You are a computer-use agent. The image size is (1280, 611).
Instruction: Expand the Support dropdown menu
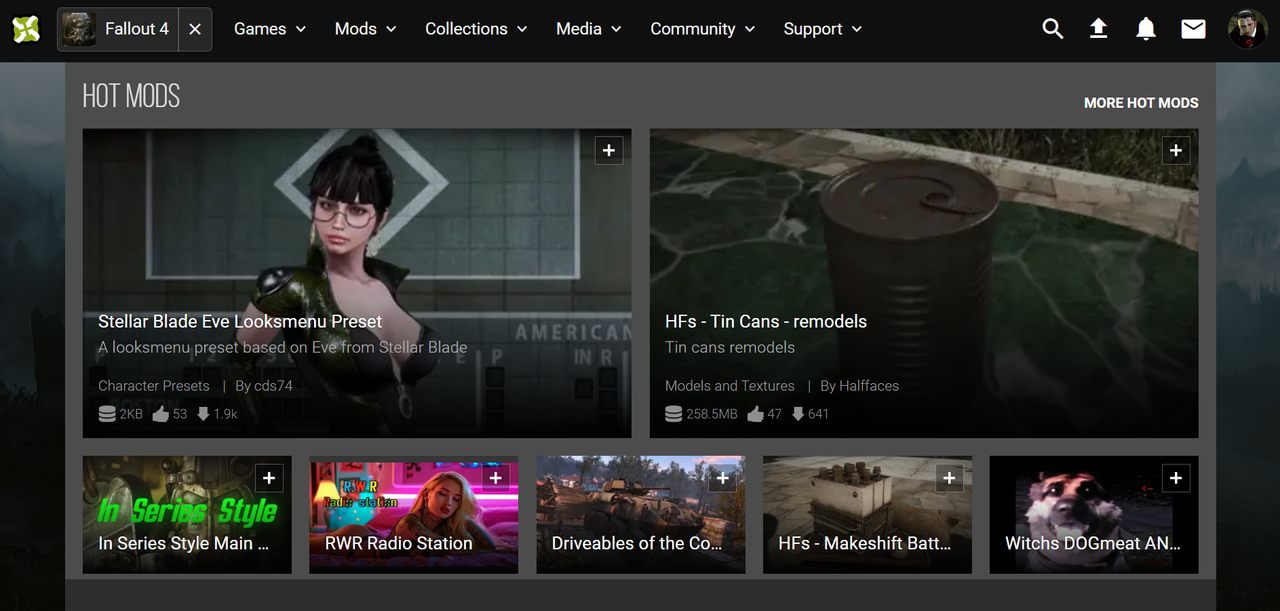(823, 29)
